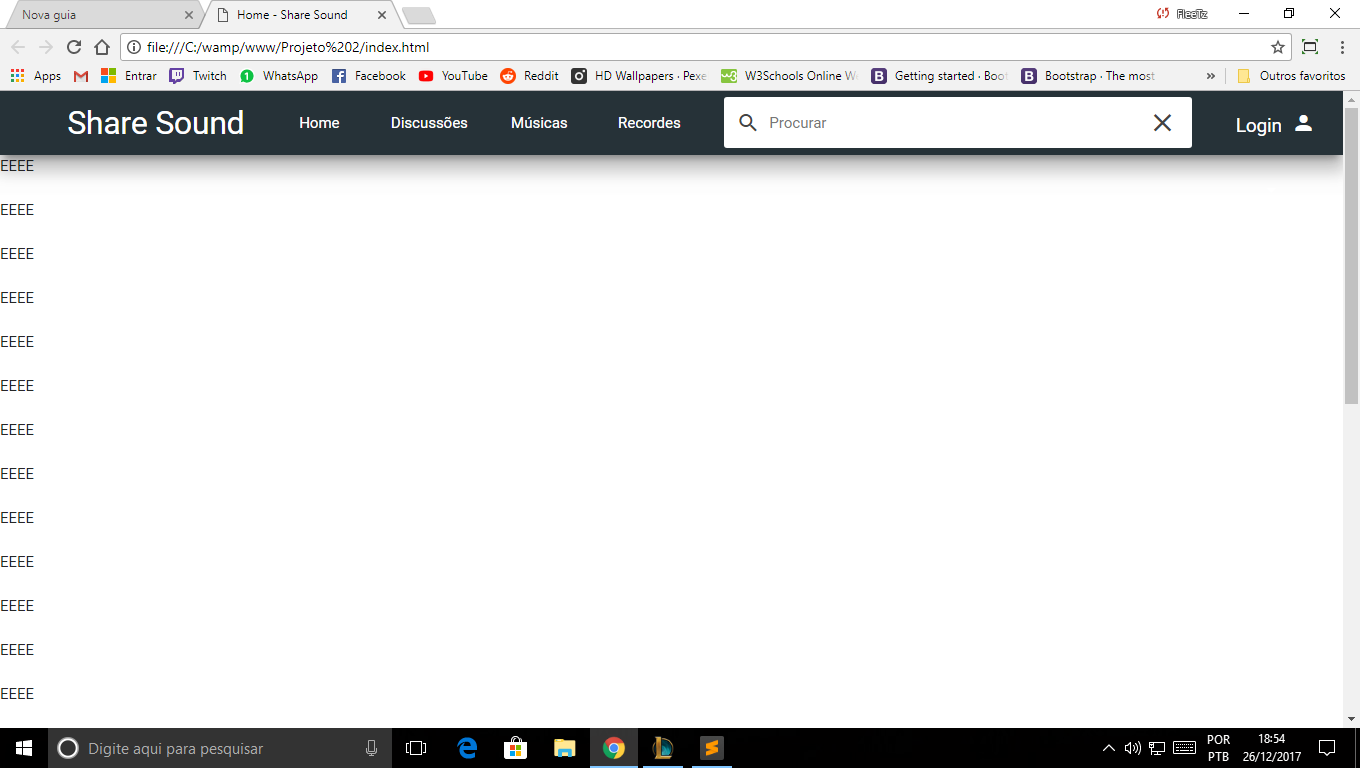The height and width of the screenshot is (768, 1360).
Task: Open Microsoft Store from the taskbar
Action: [x=516, y=748]
